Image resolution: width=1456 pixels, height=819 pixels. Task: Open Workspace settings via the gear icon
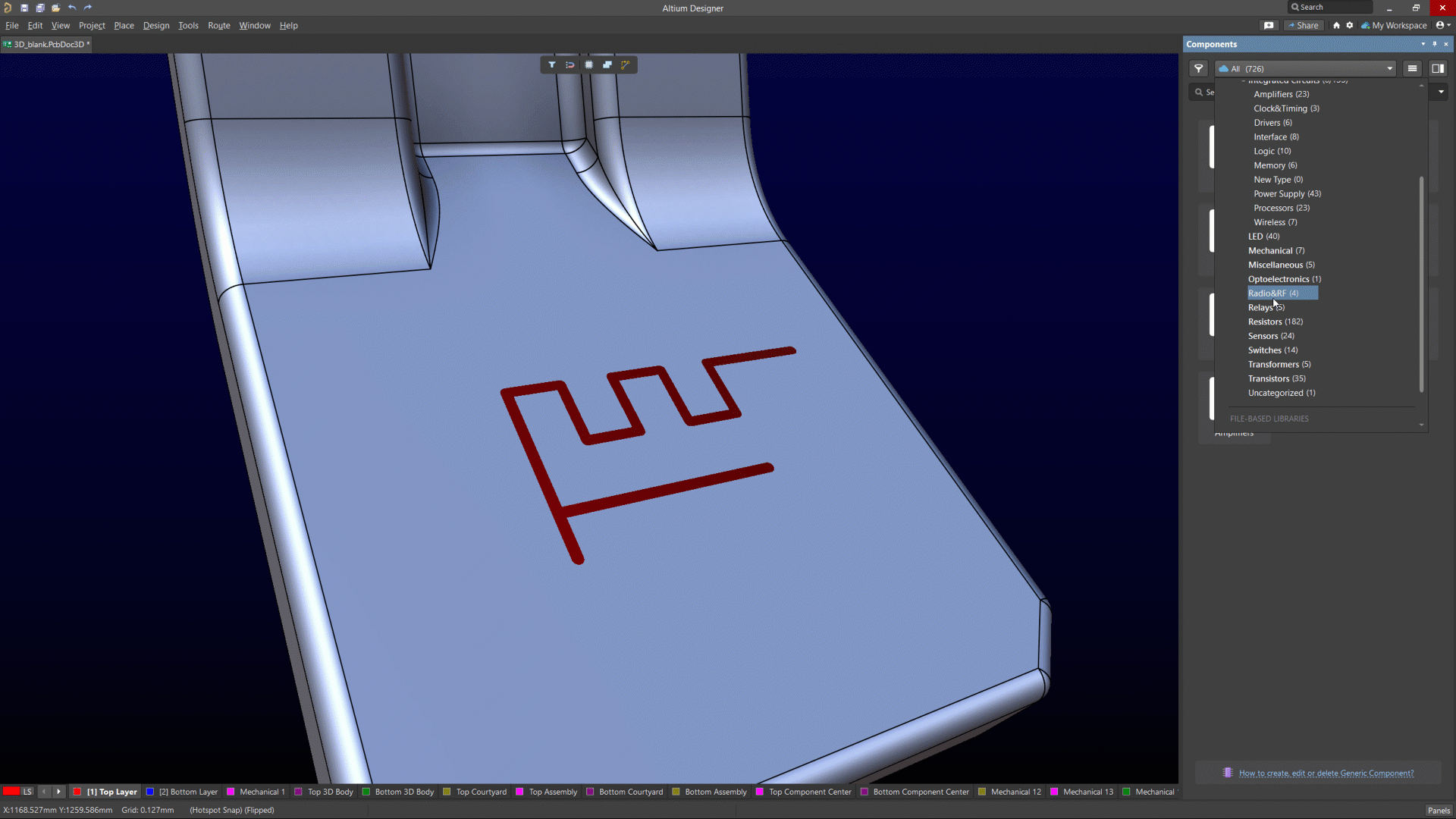tap(1350, 25)
